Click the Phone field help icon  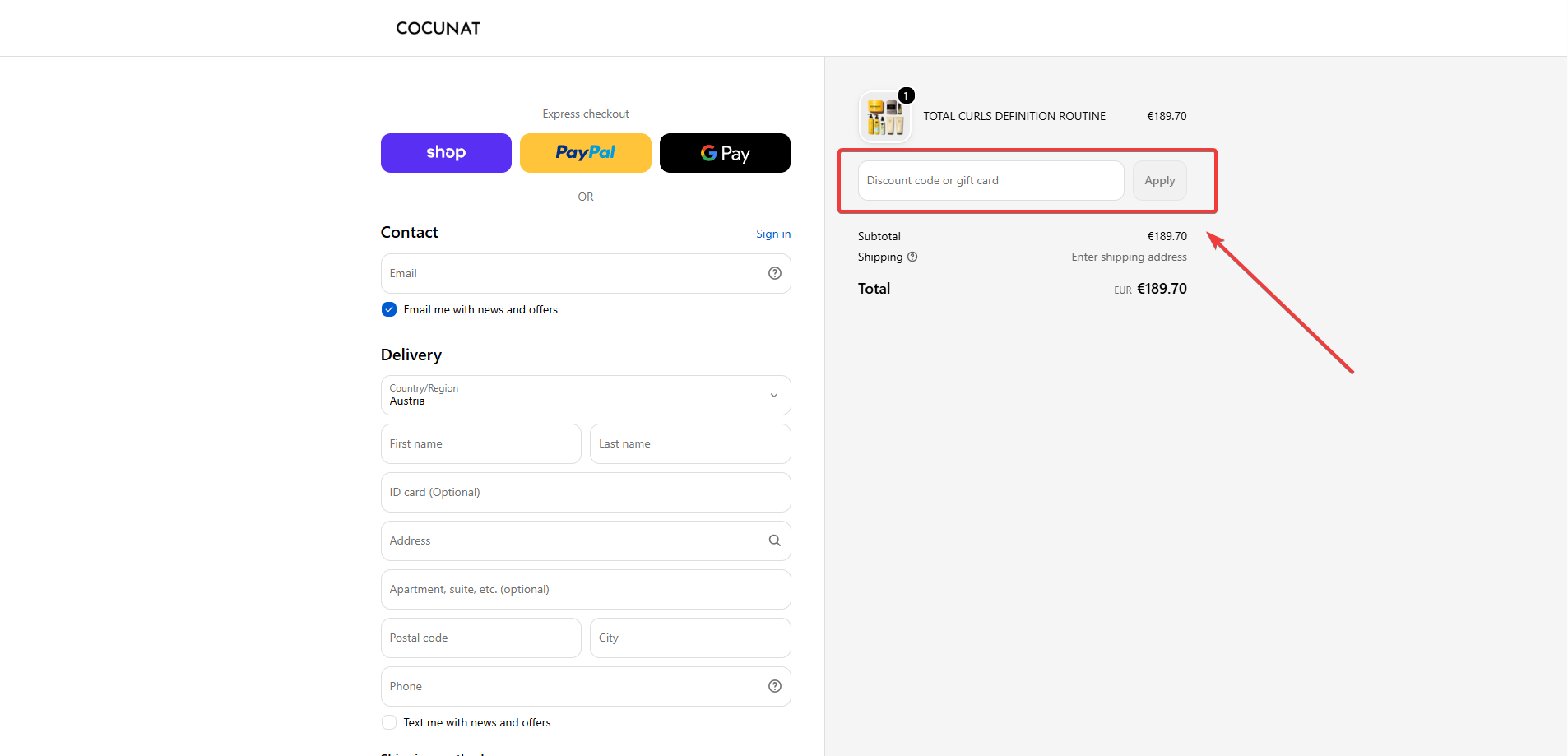tap(775, 686)
